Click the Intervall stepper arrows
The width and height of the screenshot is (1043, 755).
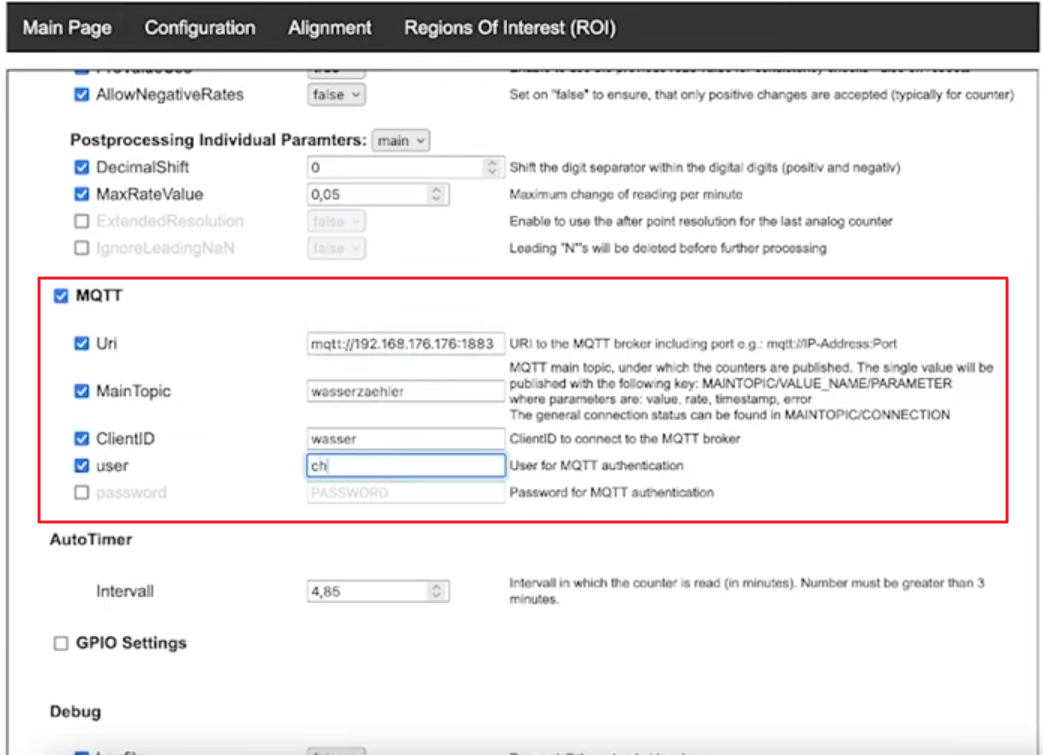point(435,591)
